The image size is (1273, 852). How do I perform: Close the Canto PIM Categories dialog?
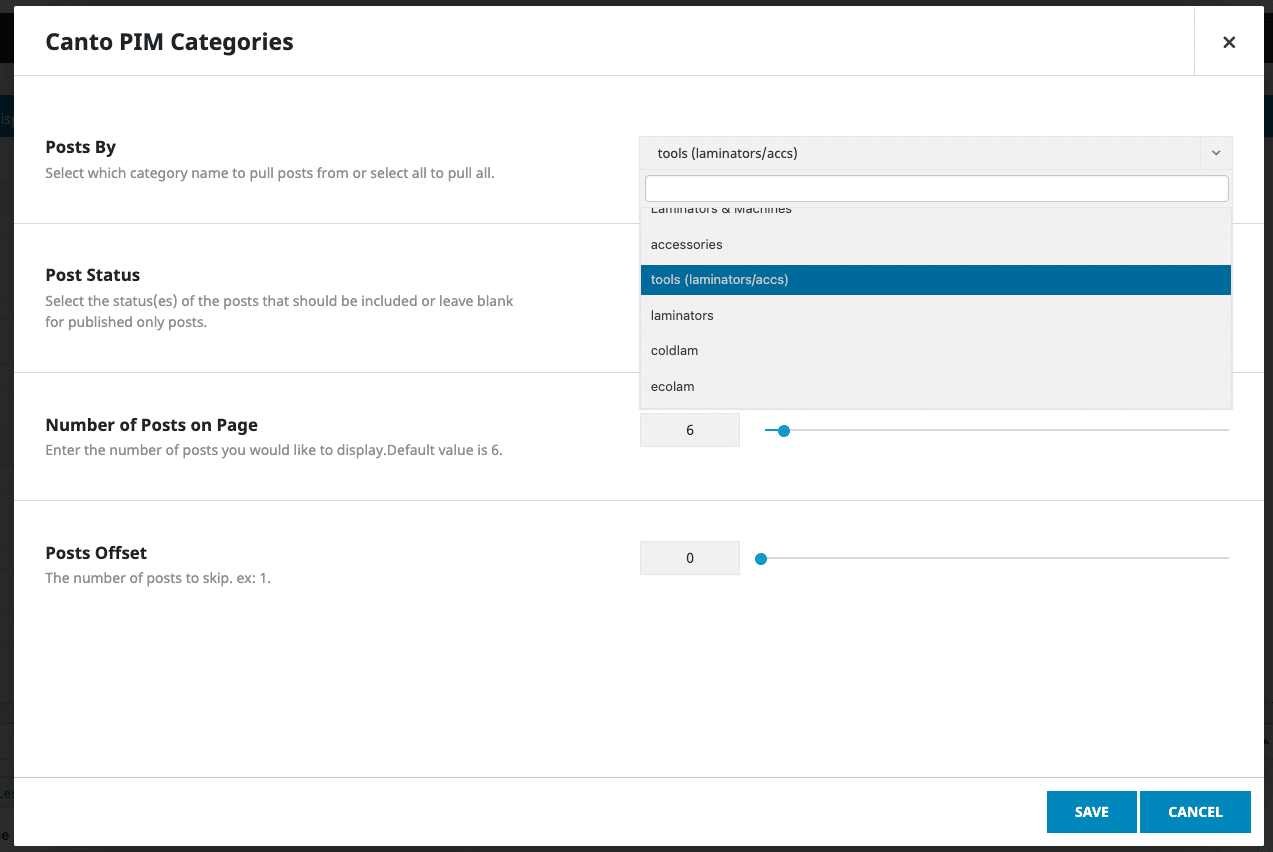(x=1229, y=42)
